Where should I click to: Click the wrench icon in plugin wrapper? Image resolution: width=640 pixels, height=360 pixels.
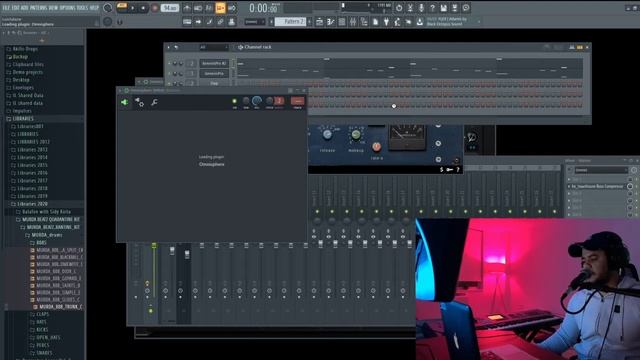pos(154,102)
